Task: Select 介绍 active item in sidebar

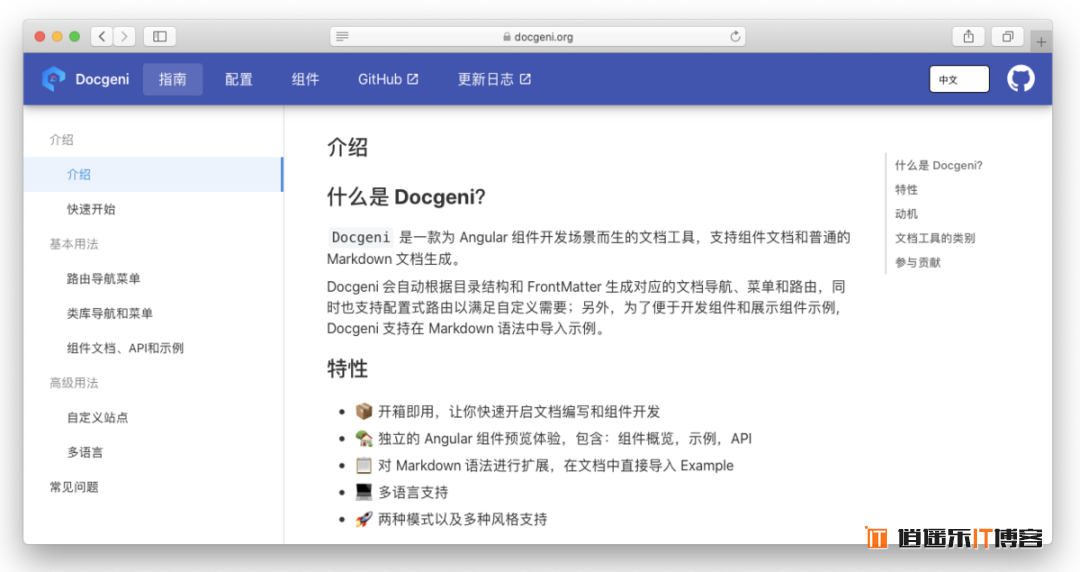Action: [153, 174]
